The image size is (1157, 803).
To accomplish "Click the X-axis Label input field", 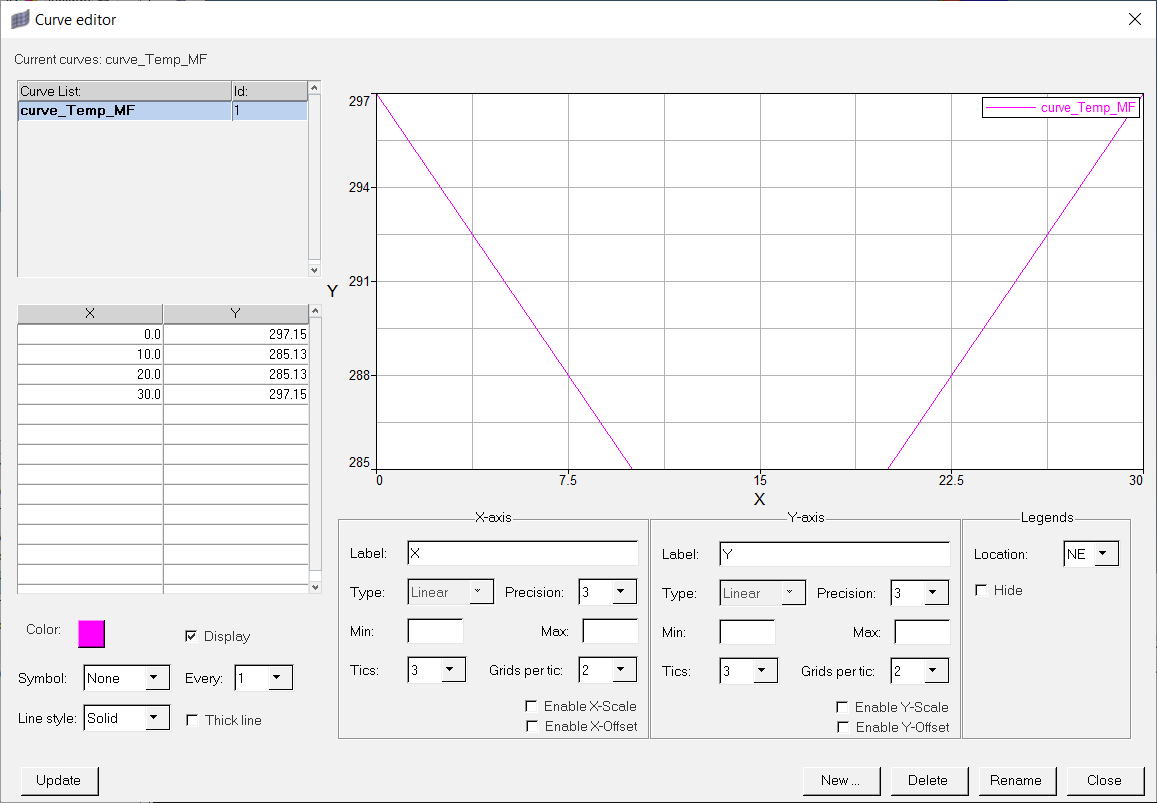I will click(522, 553).
